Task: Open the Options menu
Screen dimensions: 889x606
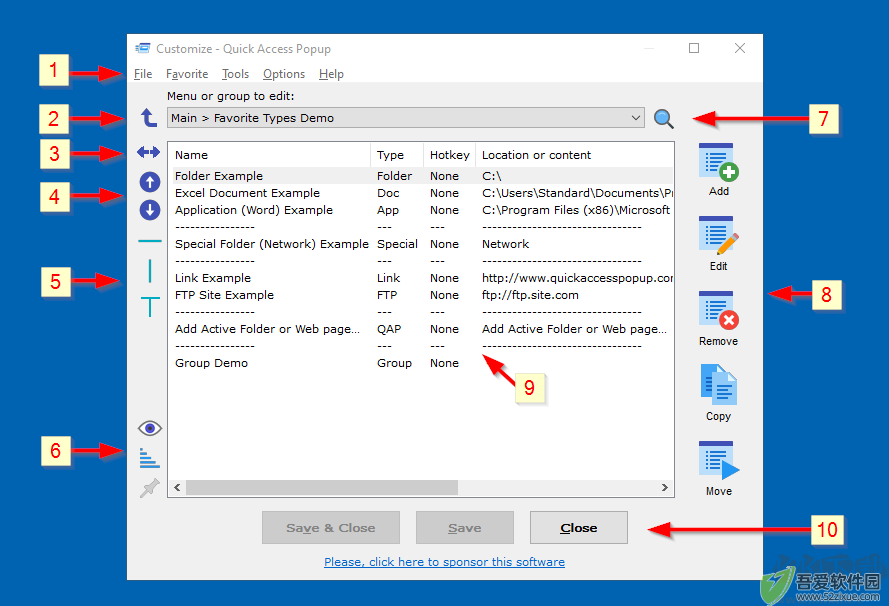Action: click(283, 74)
